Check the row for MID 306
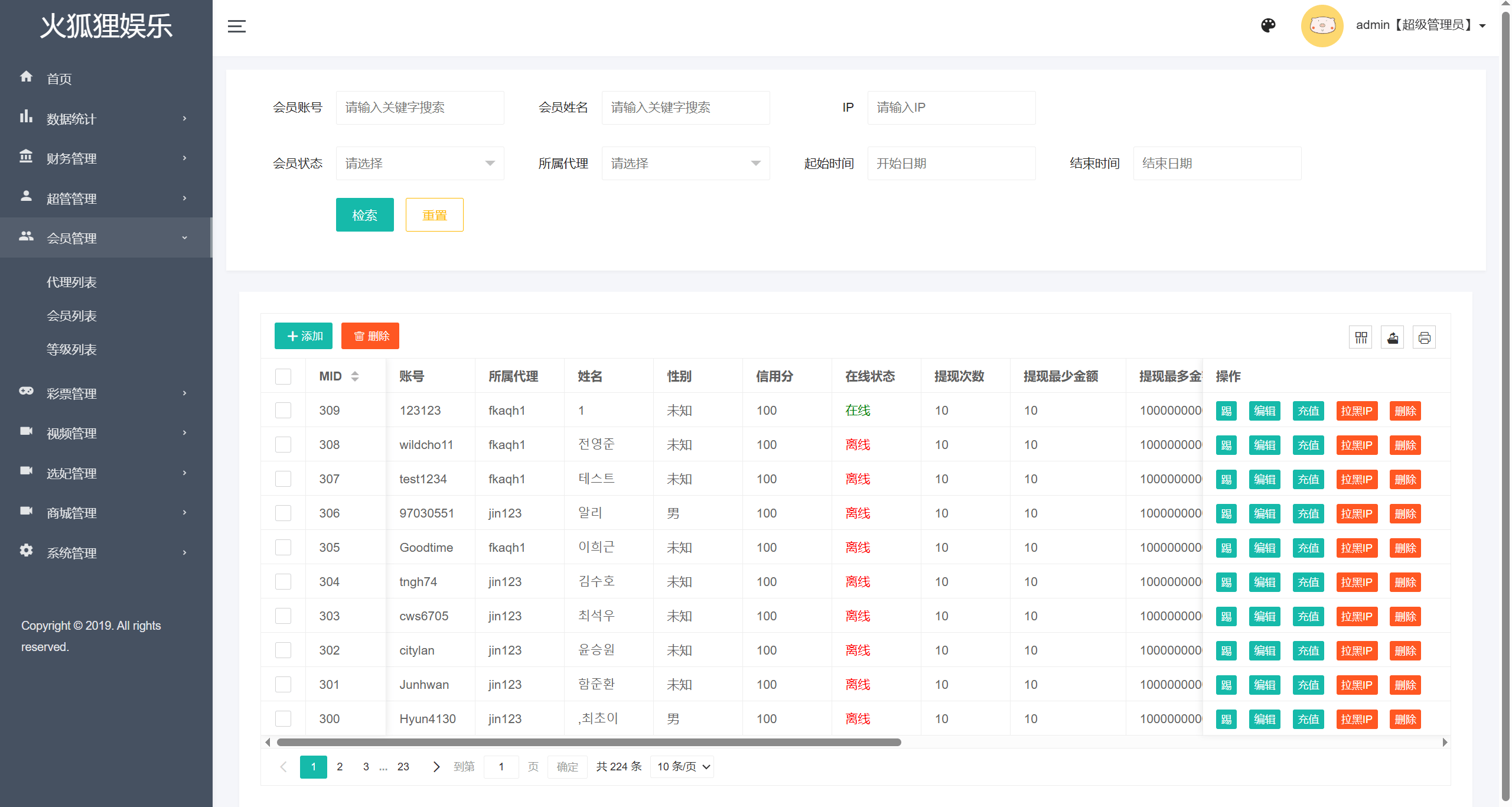1512x807 pixels. point(283,513)
